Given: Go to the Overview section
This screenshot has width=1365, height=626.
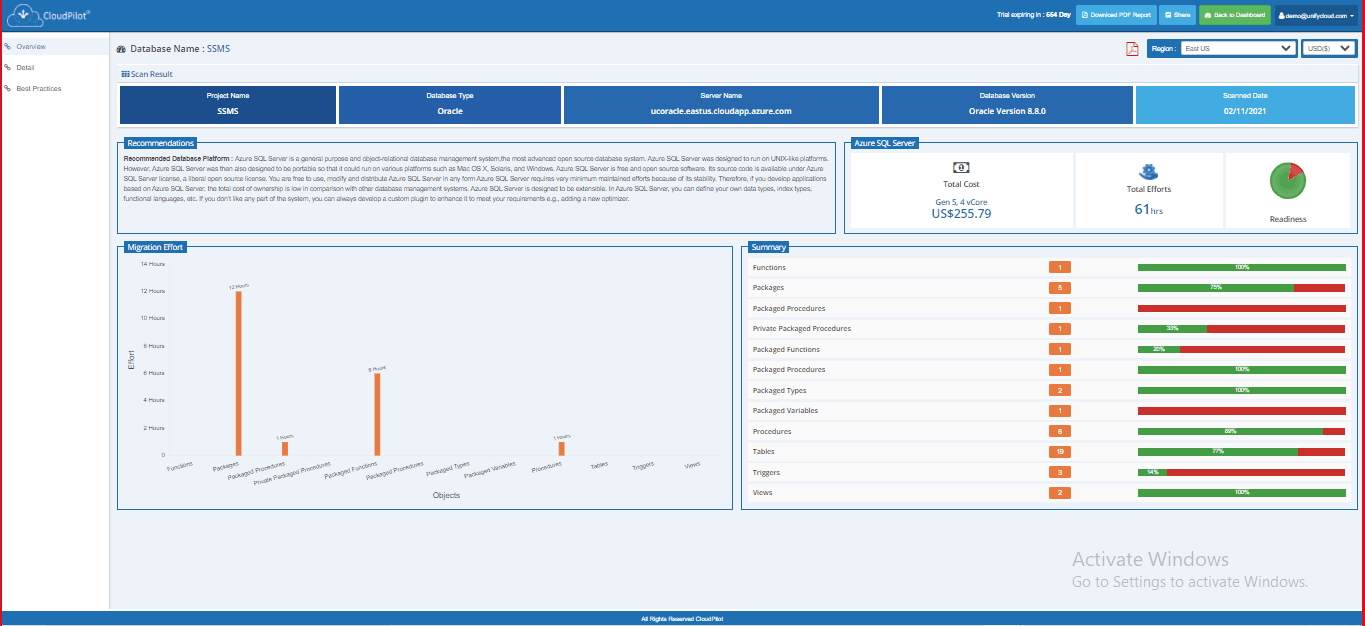Looking at the screenshot, I should pyautogui.click(x=31, y=47).
